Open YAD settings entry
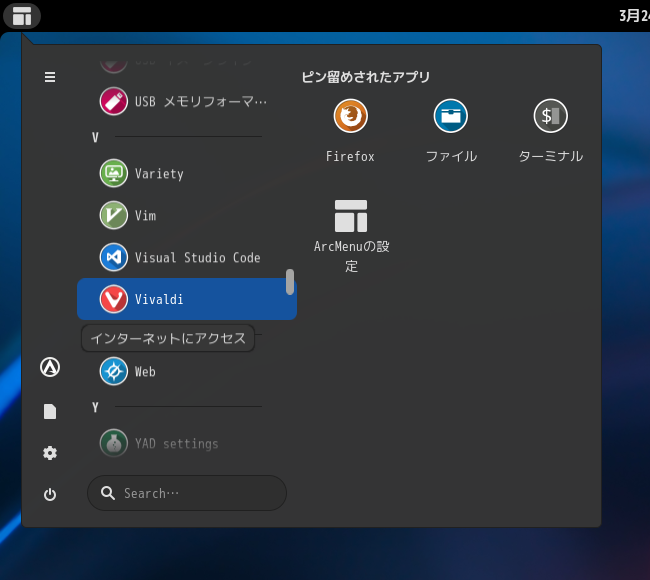 (187, 443)
